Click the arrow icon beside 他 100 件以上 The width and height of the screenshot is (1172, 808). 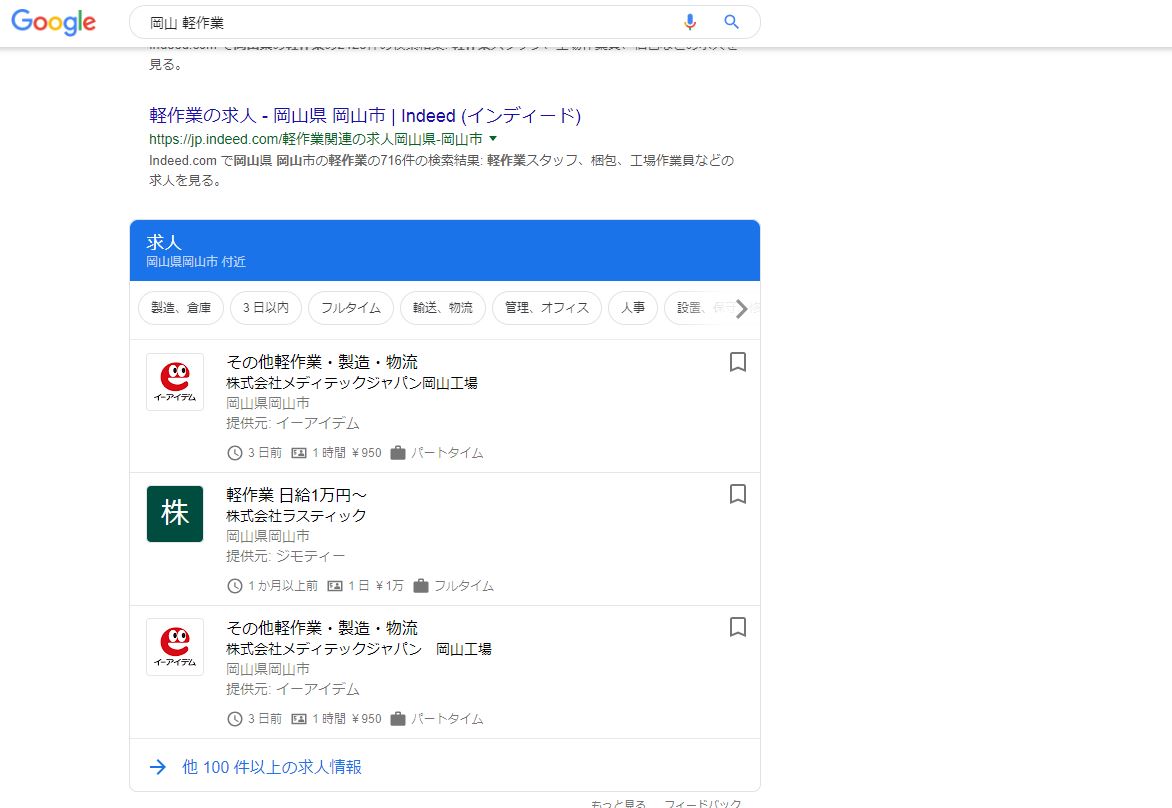[x=157, y=767]
